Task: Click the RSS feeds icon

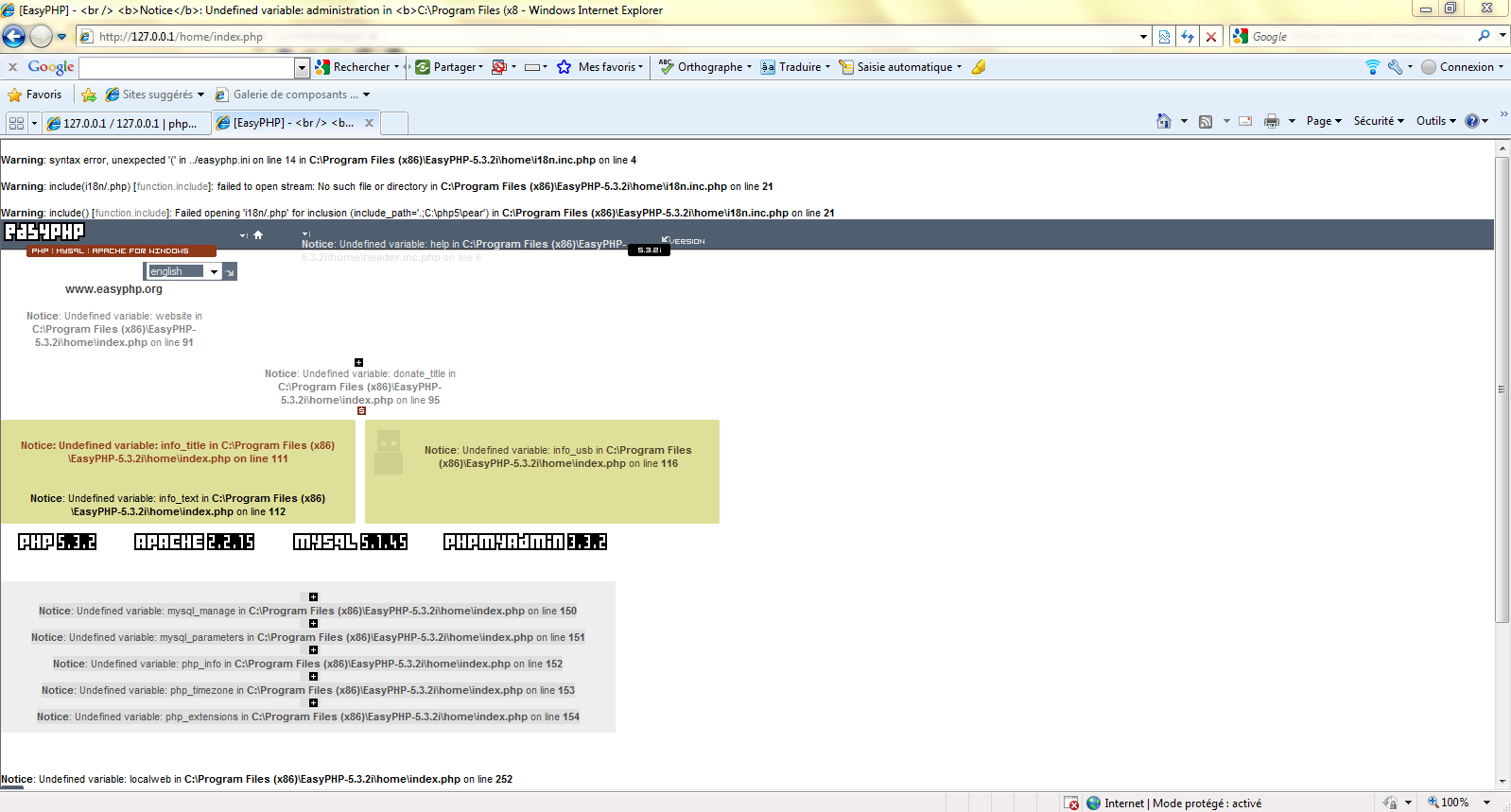Action: point(1206,121)
